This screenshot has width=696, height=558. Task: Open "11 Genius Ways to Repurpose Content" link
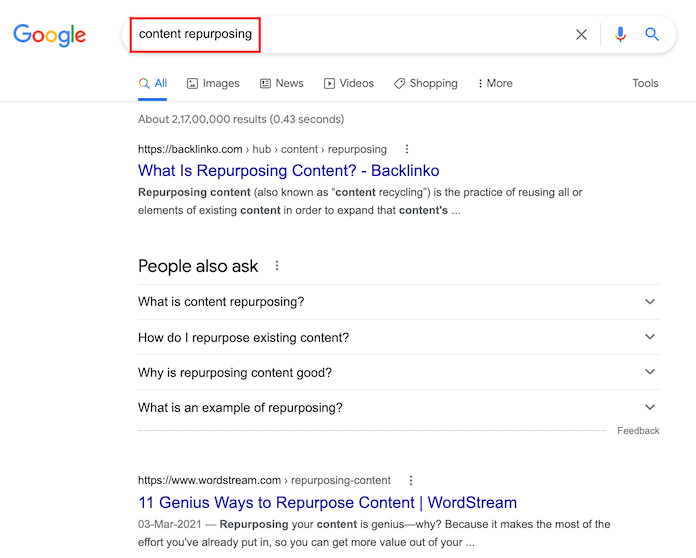click(327, 503)
